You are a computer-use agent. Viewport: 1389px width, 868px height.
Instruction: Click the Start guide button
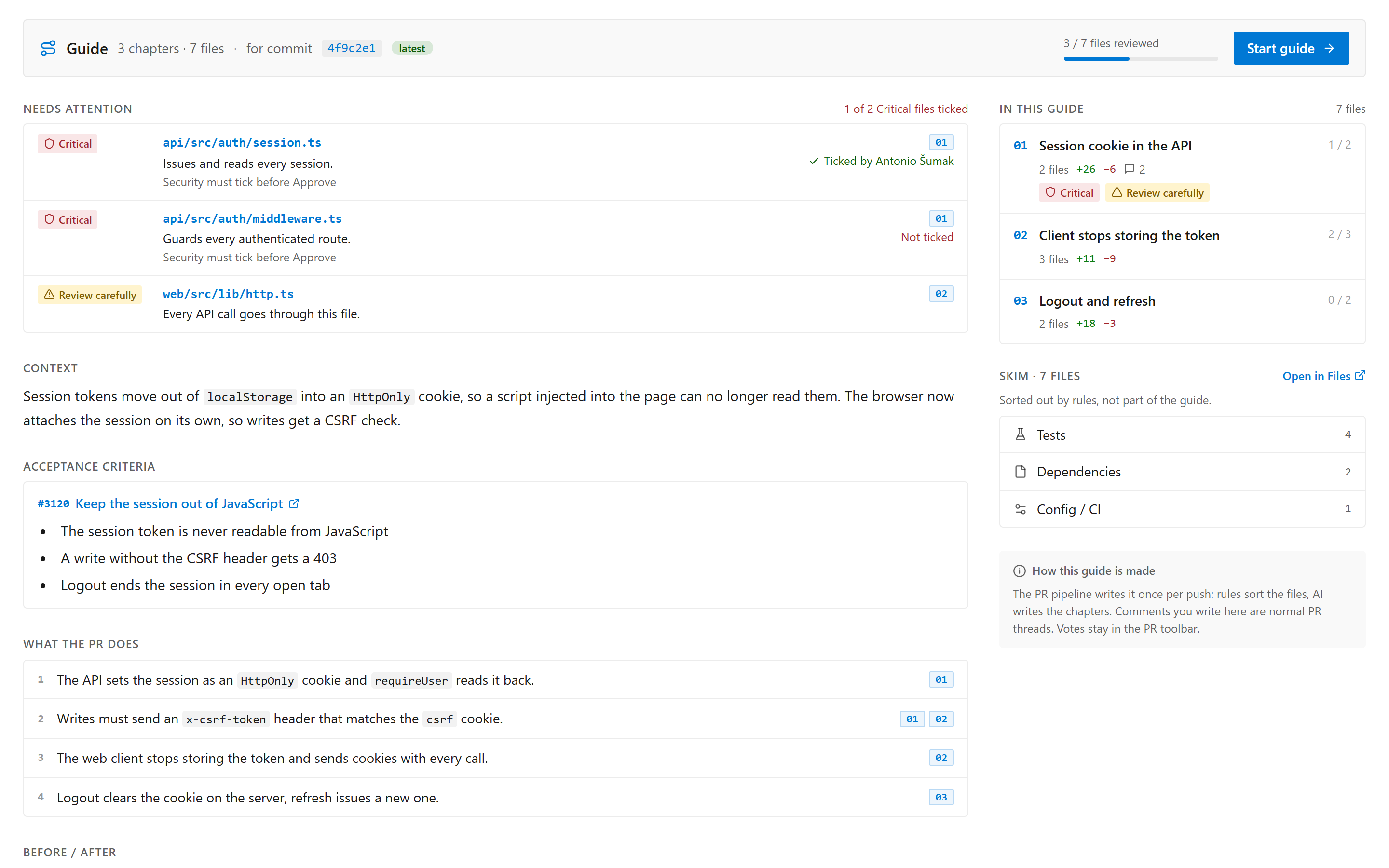coord(1291,48)
